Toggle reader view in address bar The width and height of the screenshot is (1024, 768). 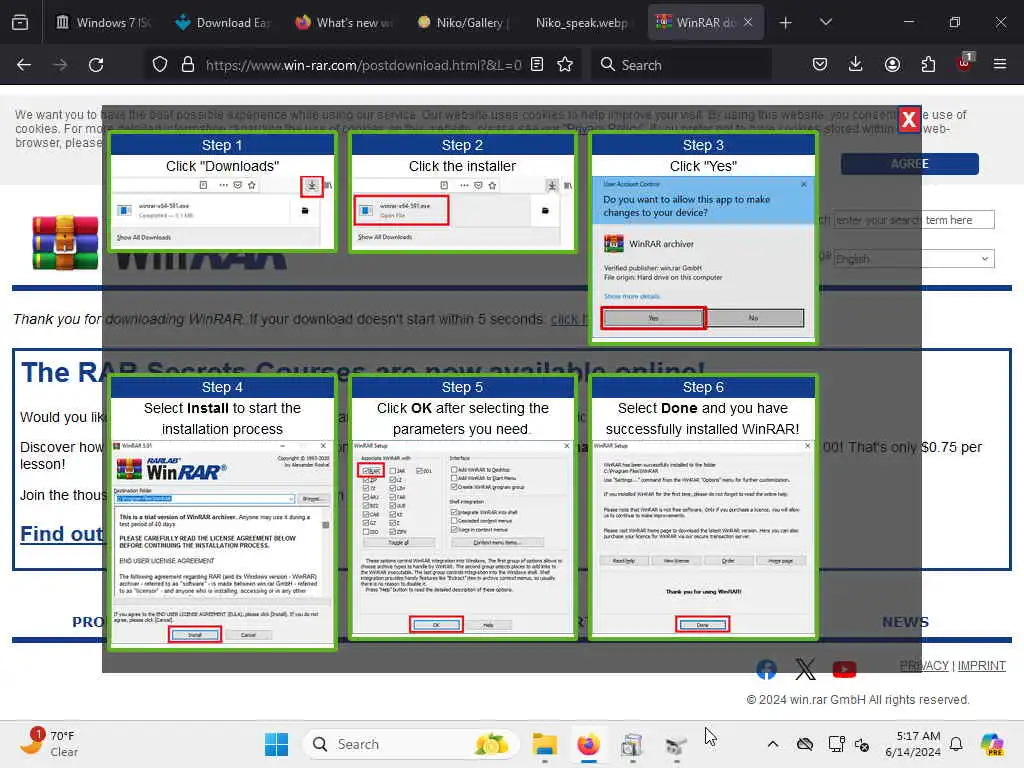537,65
